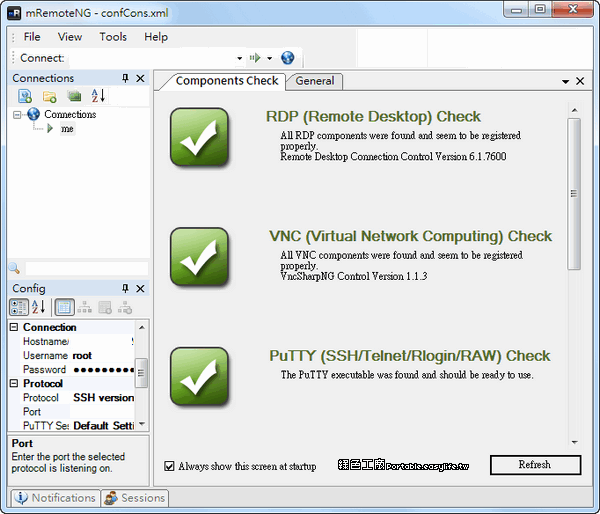
Task: Click the Protocol value 'SSH version'
Action: coord(102,398)
